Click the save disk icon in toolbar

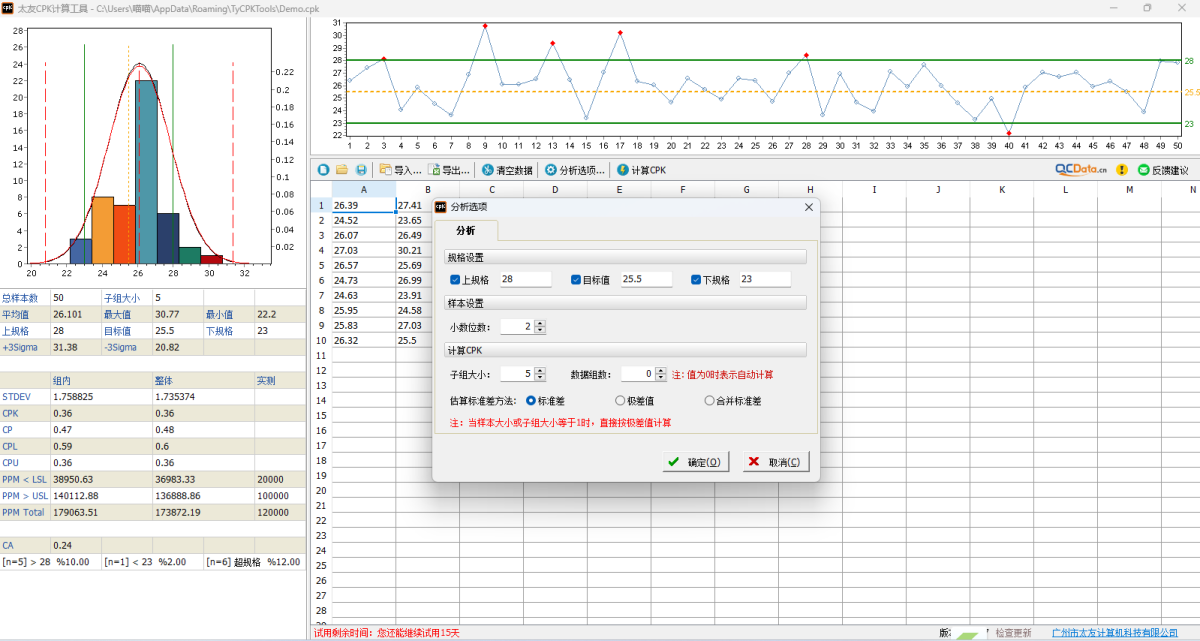(360, 170)
